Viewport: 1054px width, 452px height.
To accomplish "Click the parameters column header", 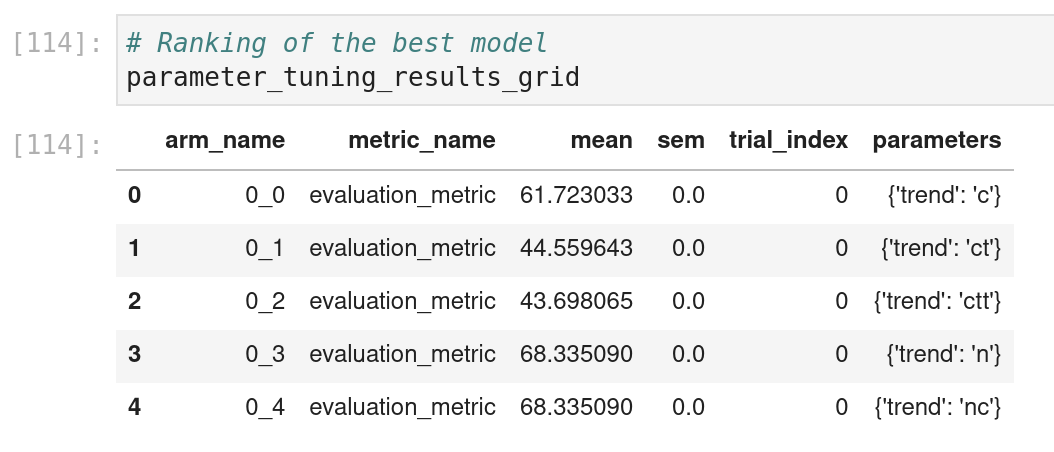I will point(936,140).
